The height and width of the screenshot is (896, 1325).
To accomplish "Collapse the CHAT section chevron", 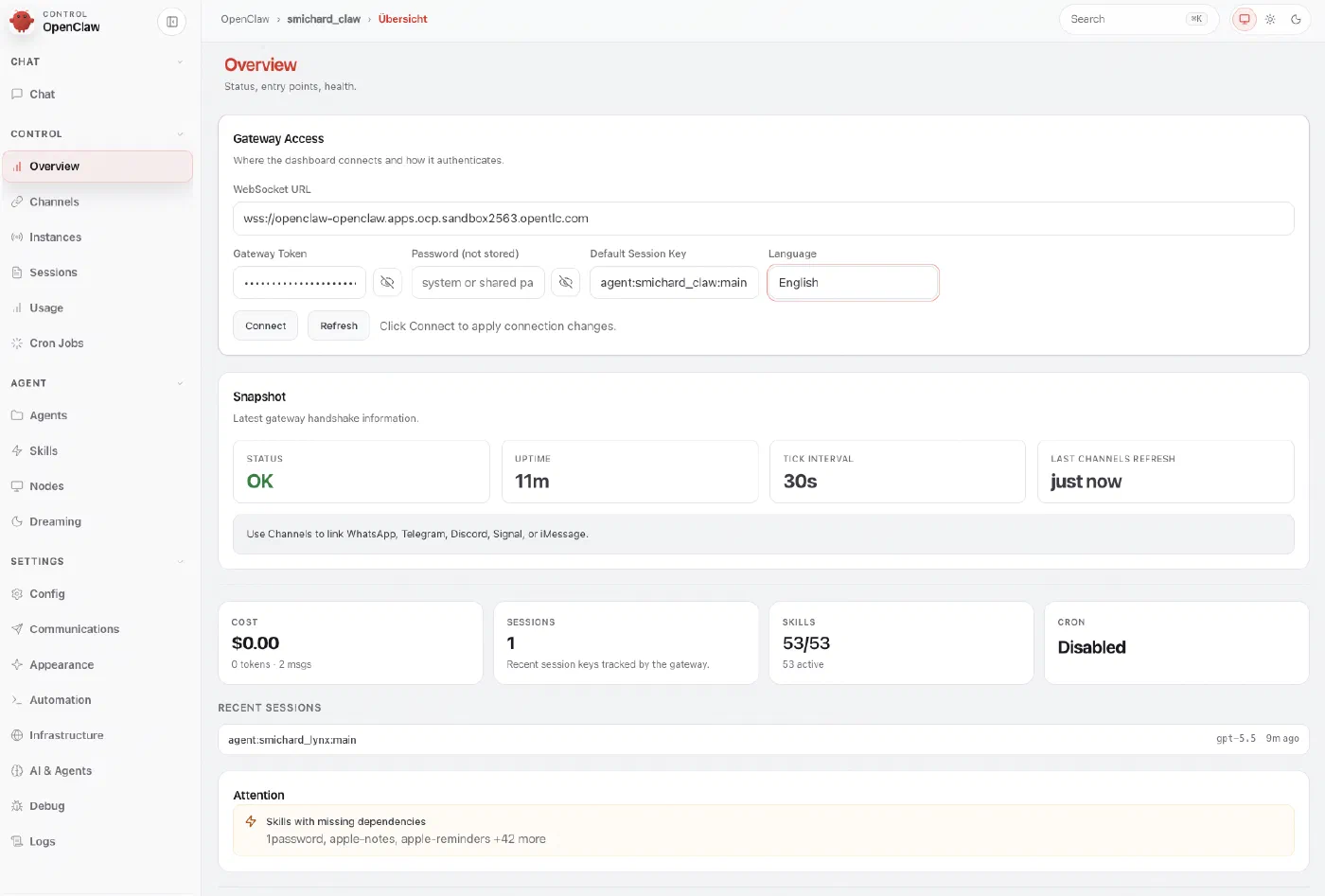I will coord(180,62).
